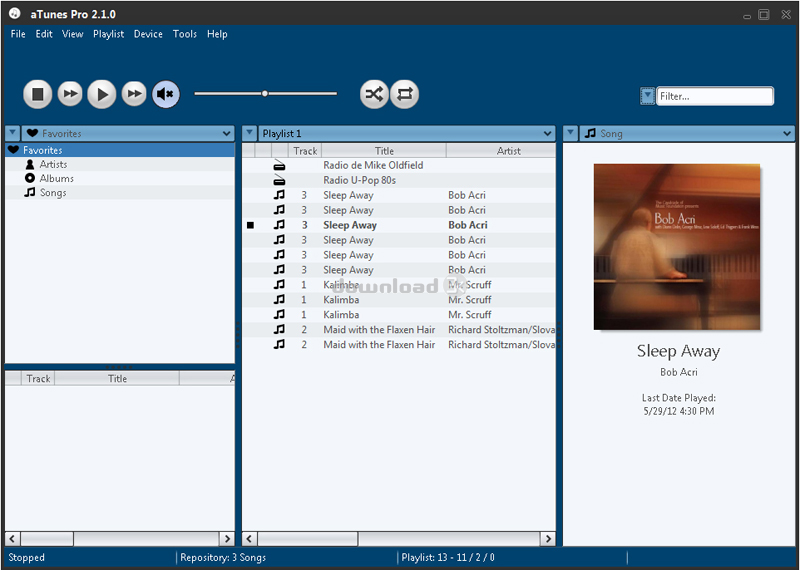The height and width of the screenshot is (570, 800).
Task: Click Title header in lower navigator table
Action: tap(117, 379)
